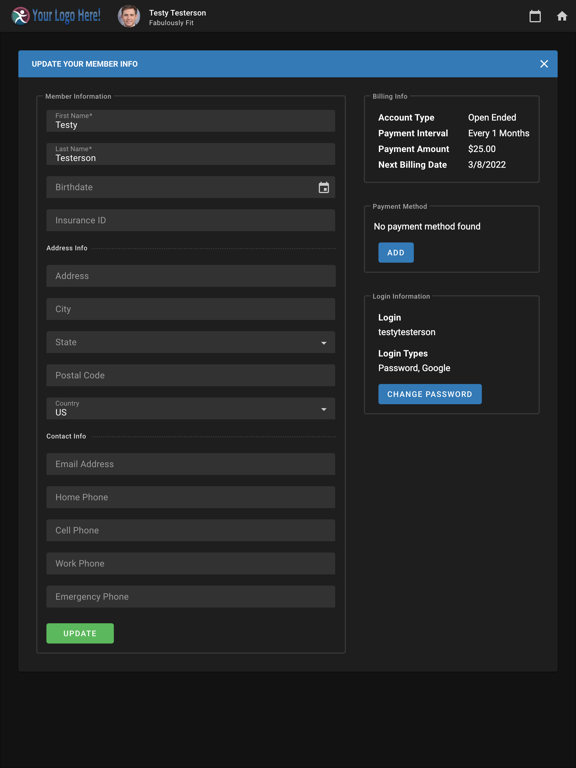Focus the Postal Code field
576x768 pixels.
tap(191, 375)
